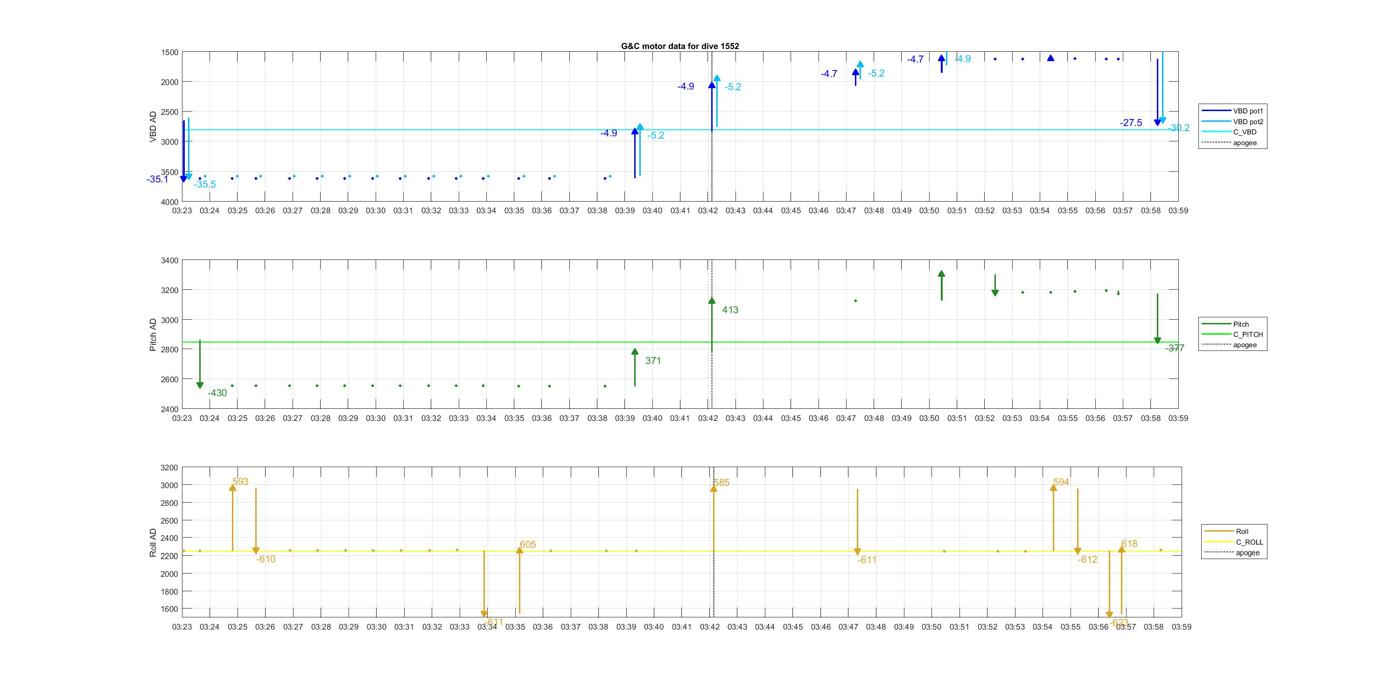
Task: Click the '413' pitch data label
Action: pyautogui.click(x=730, y=310)
